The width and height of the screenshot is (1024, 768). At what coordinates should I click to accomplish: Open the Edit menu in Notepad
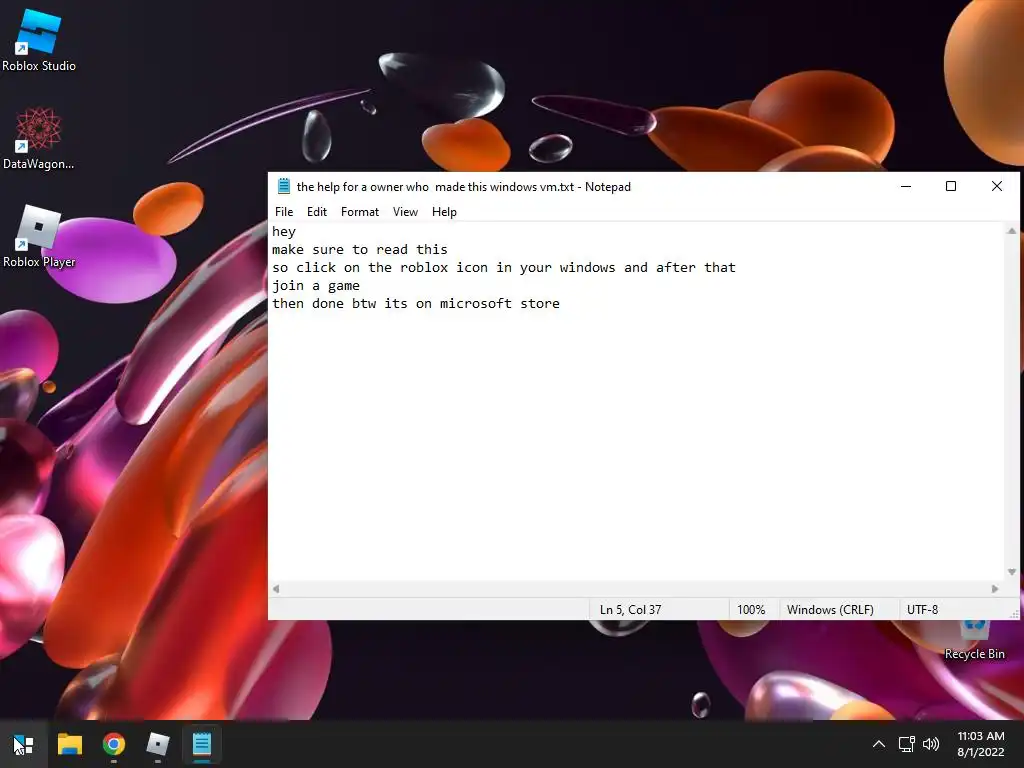click(317, 212)
